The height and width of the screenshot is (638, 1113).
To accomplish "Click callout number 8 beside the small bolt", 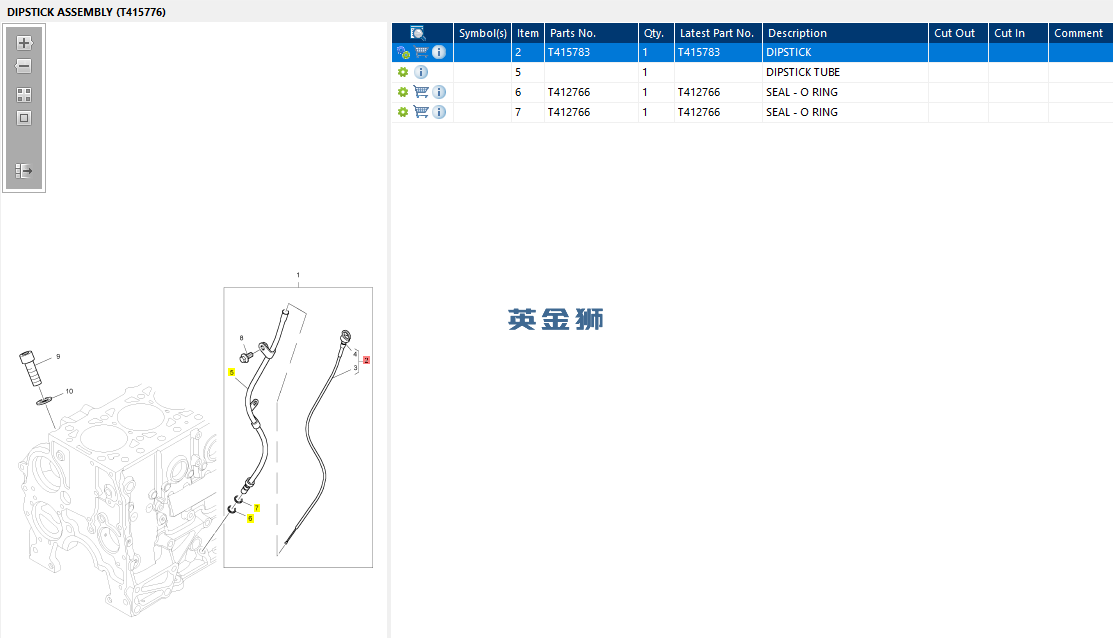I will 241,339.
